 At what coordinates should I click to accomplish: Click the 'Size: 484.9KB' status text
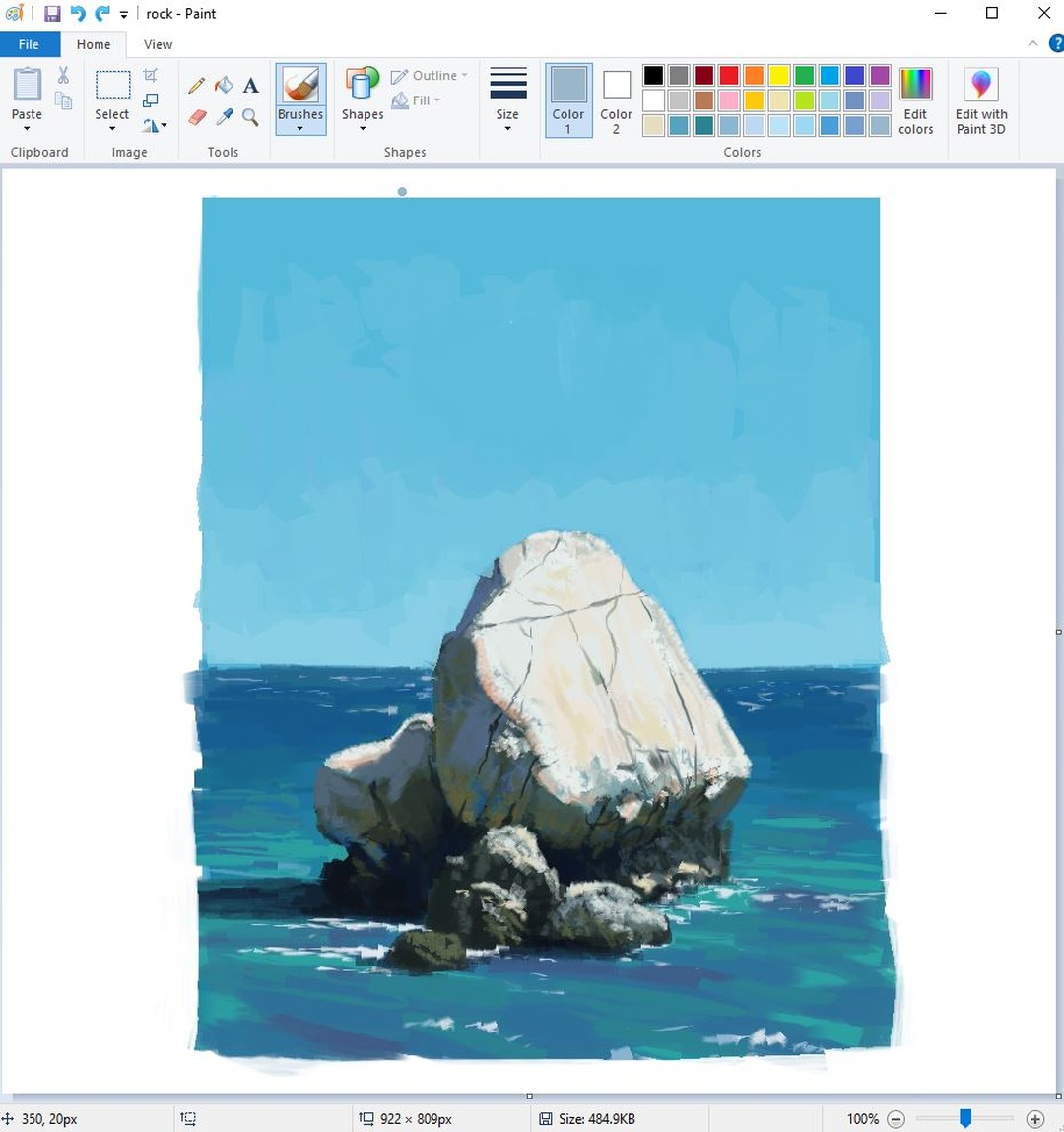[597, 1119]
